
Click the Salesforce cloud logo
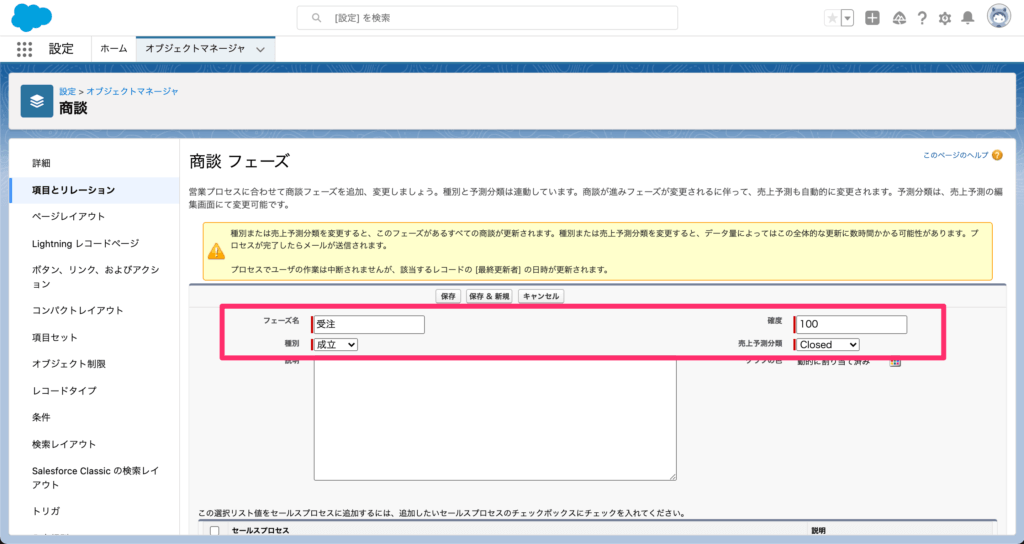click(x=31, y=17)
